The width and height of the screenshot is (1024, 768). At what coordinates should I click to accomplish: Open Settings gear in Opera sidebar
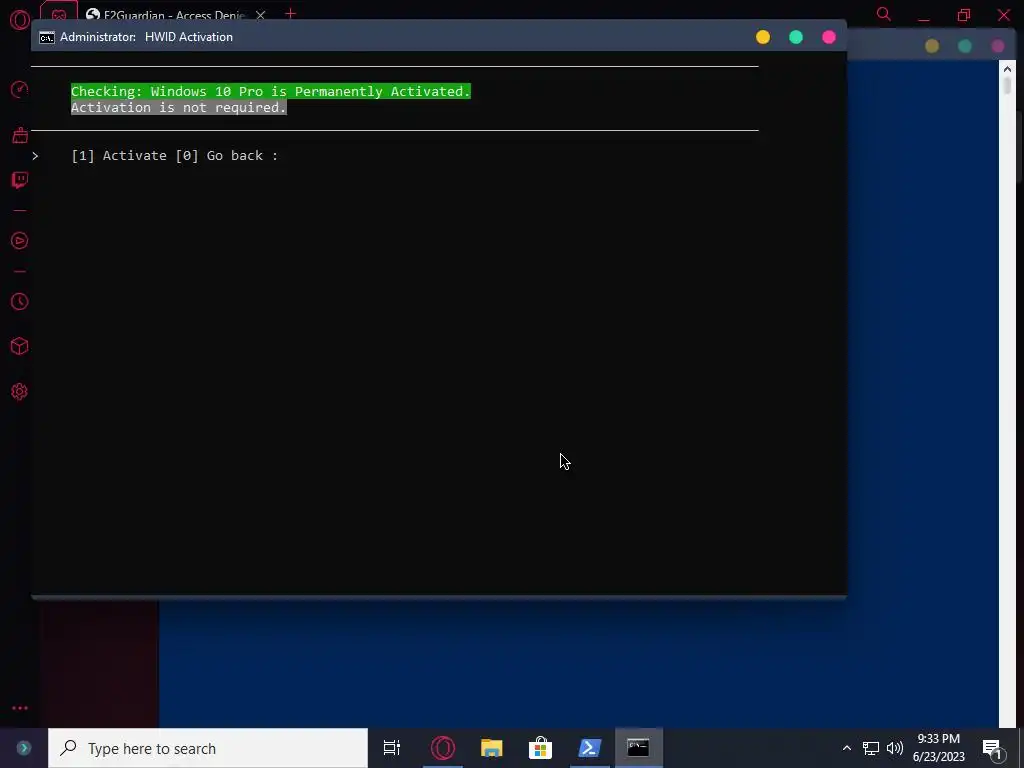20,391
